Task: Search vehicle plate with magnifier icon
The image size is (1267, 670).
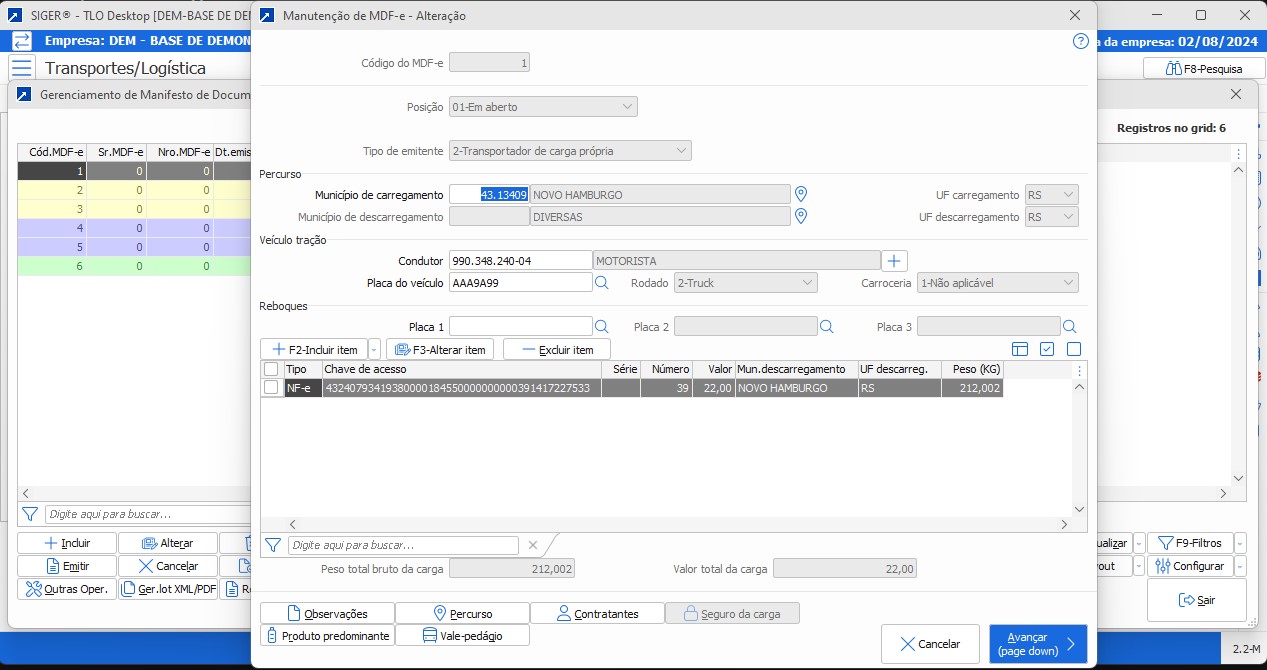Action: click(x=602, y=283)
